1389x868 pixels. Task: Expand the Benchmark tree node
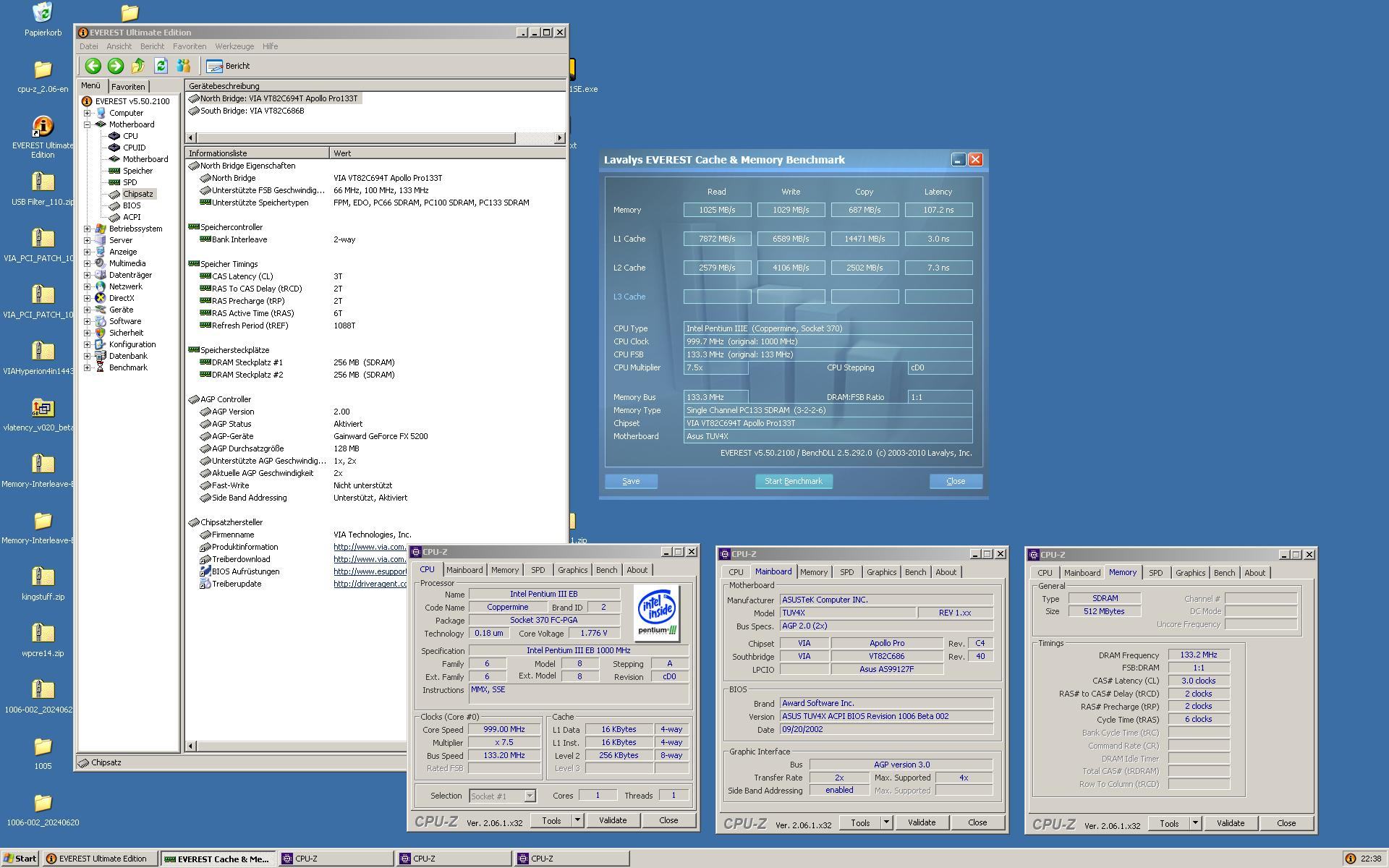click(88, 367)
